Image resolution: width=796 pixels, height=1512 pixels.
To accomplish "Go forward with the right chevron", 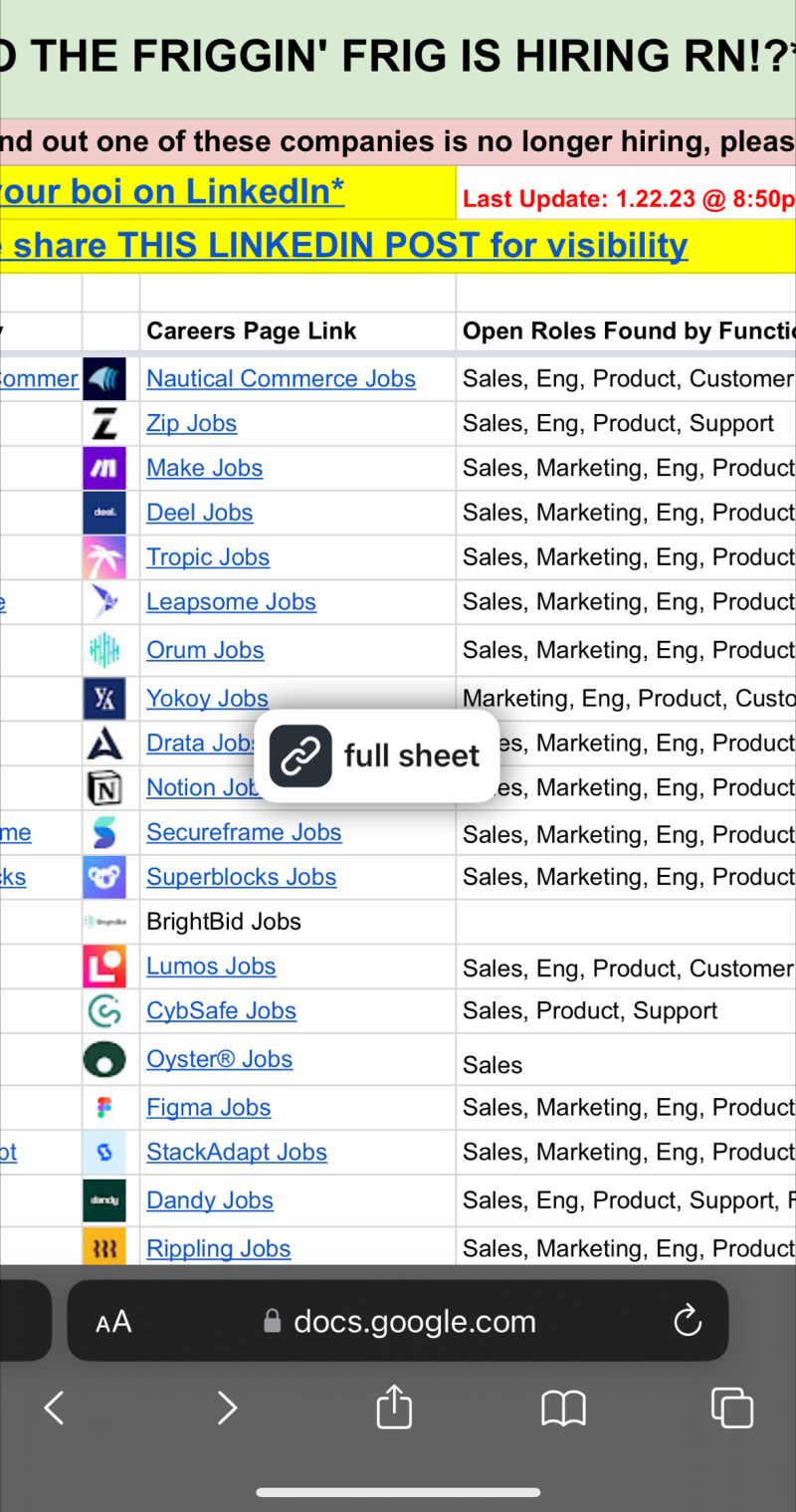I will click(x=227, y=1407).
